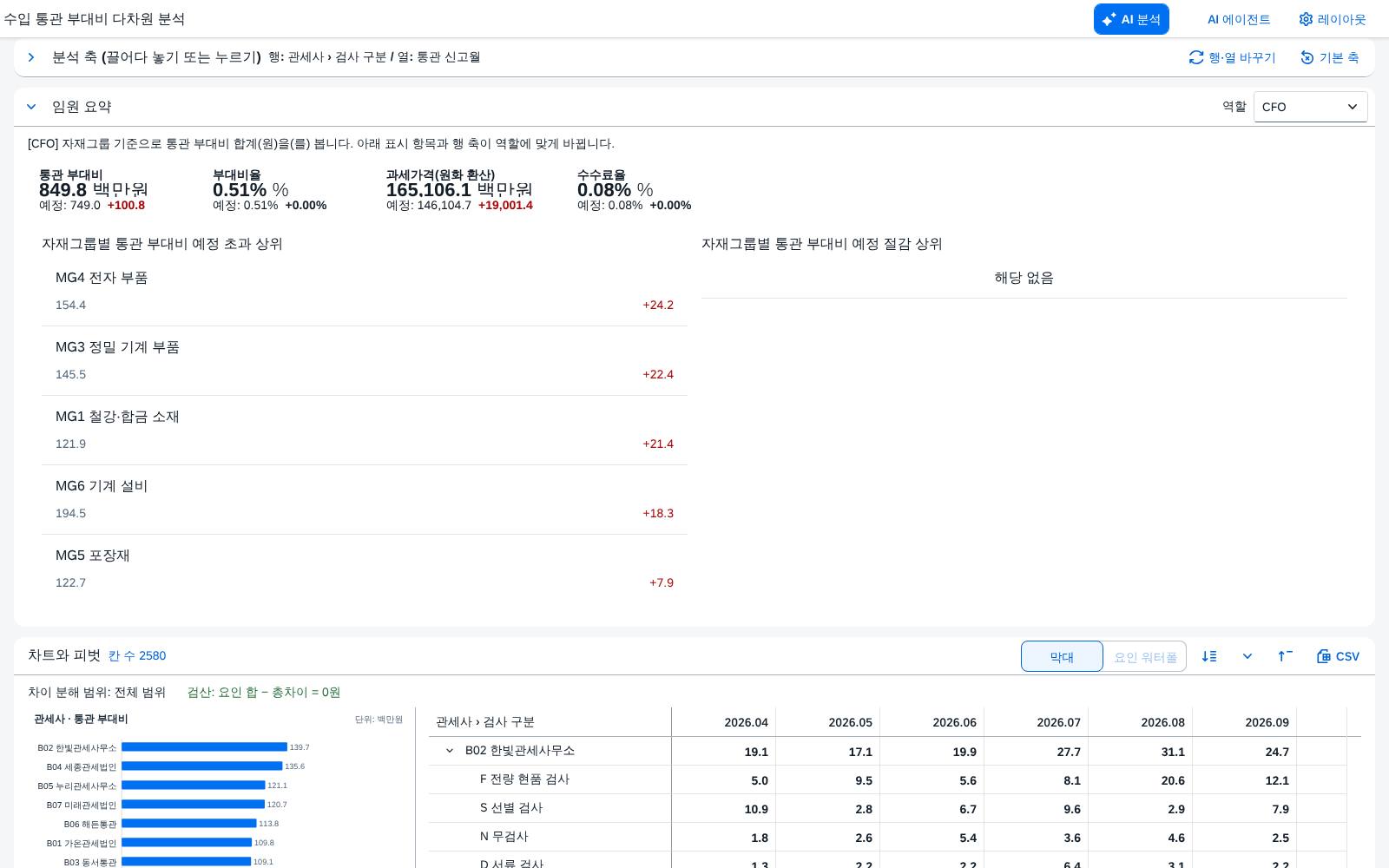Click the 2026.09 column header
This screenshot has height=868, width=1389.
pyautogui.click(x=1245, y=722)
